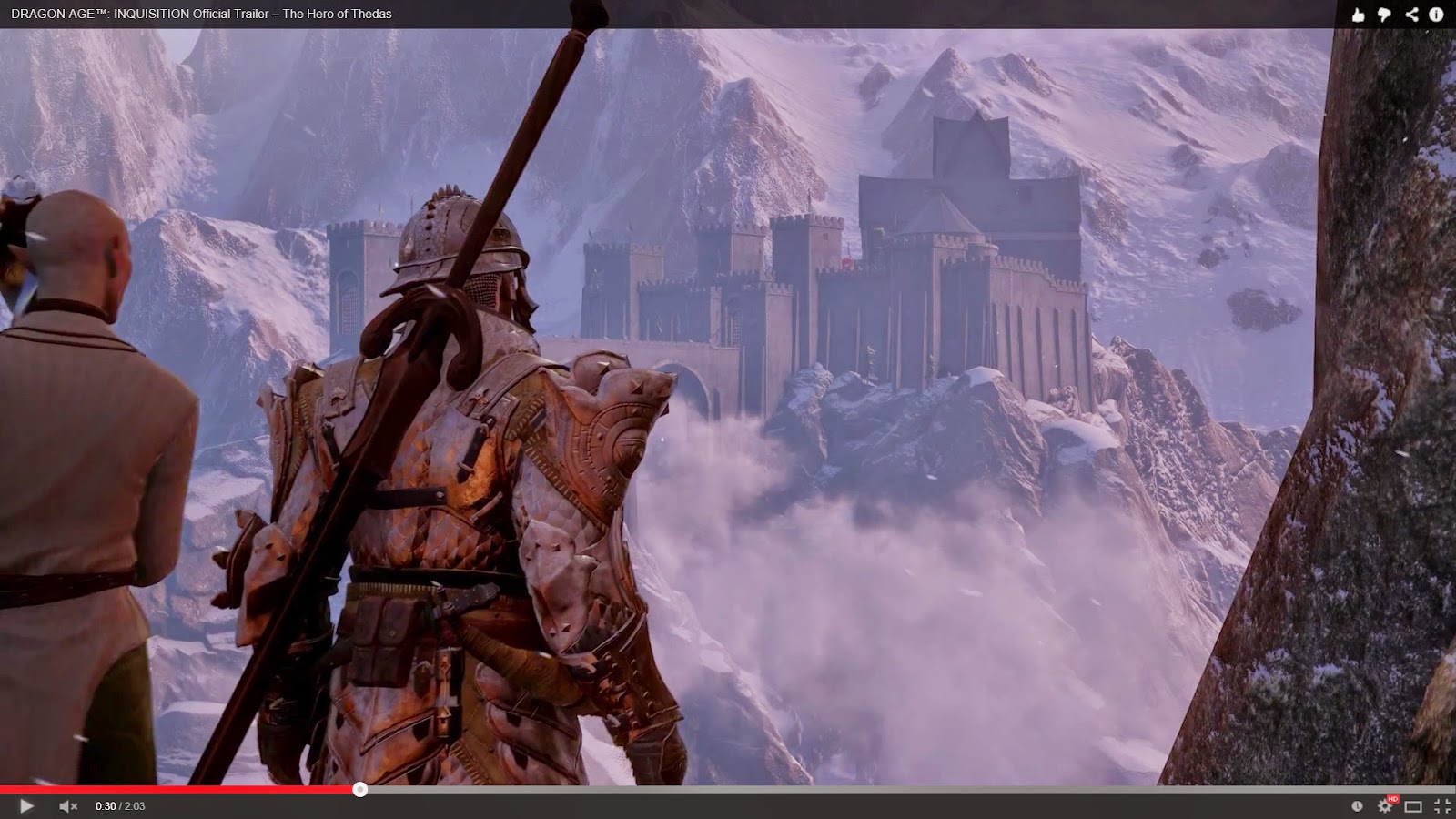Open the settings menu for playback speed

point(1385,807)
